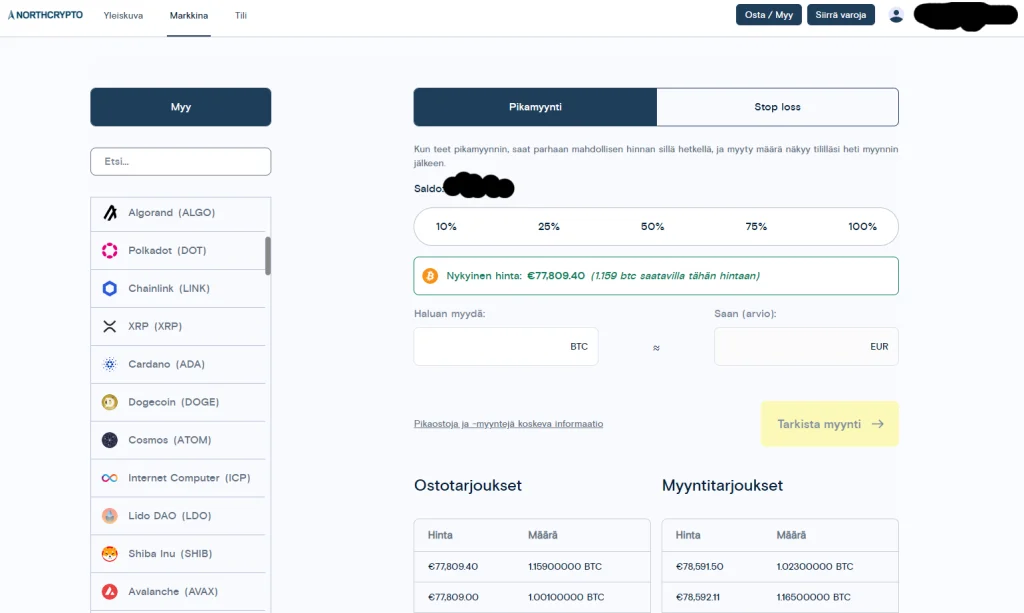Click inside the Etsi search field
This screenshot has height=613, width=1024.
tap(180, 161)
